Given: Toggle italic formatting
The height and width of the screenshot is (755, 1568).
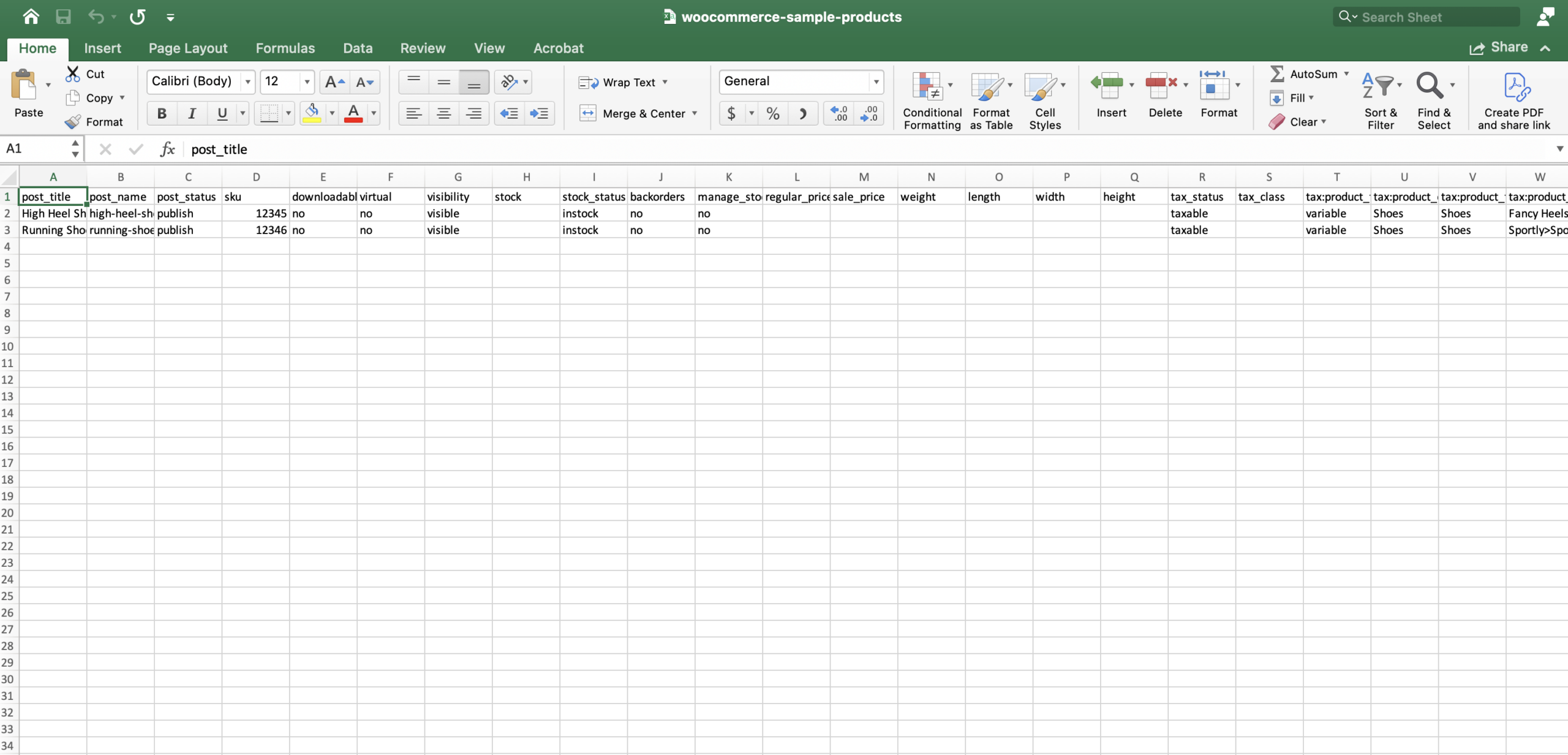Looking at the screenshot, I should coord(191,113).
